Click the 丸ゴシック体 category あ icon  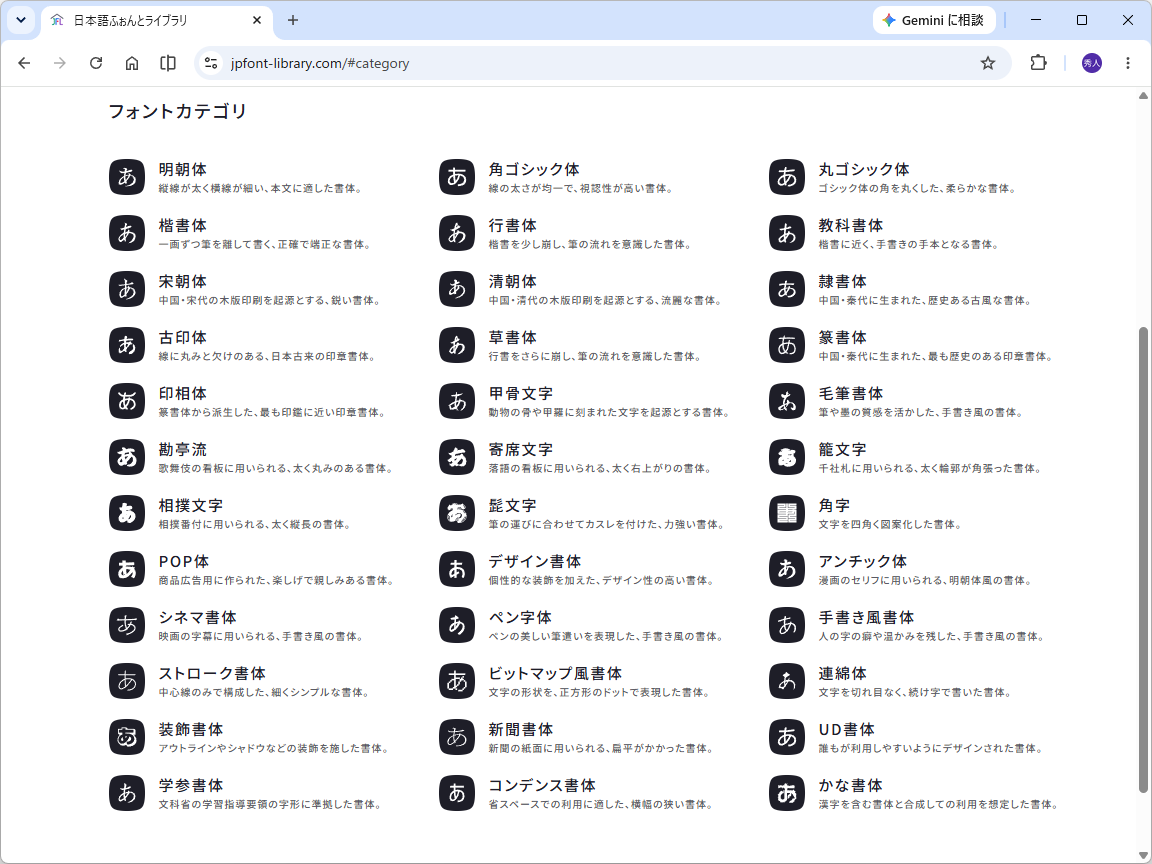(x=787, y=177)
